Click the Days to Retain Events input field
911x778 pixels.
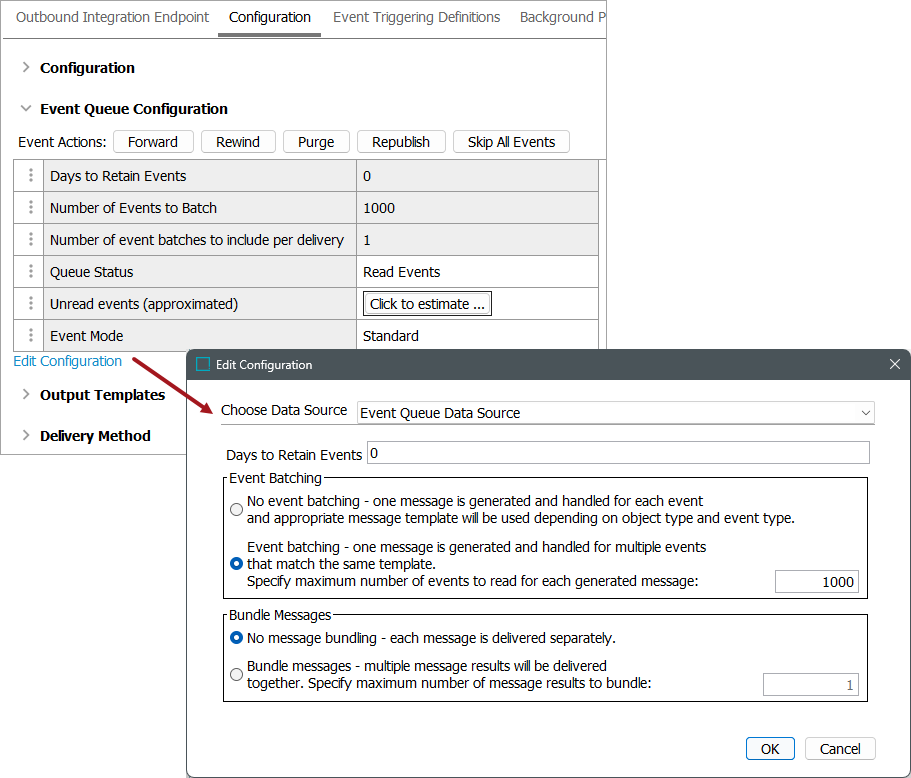(x=618, y=454)
